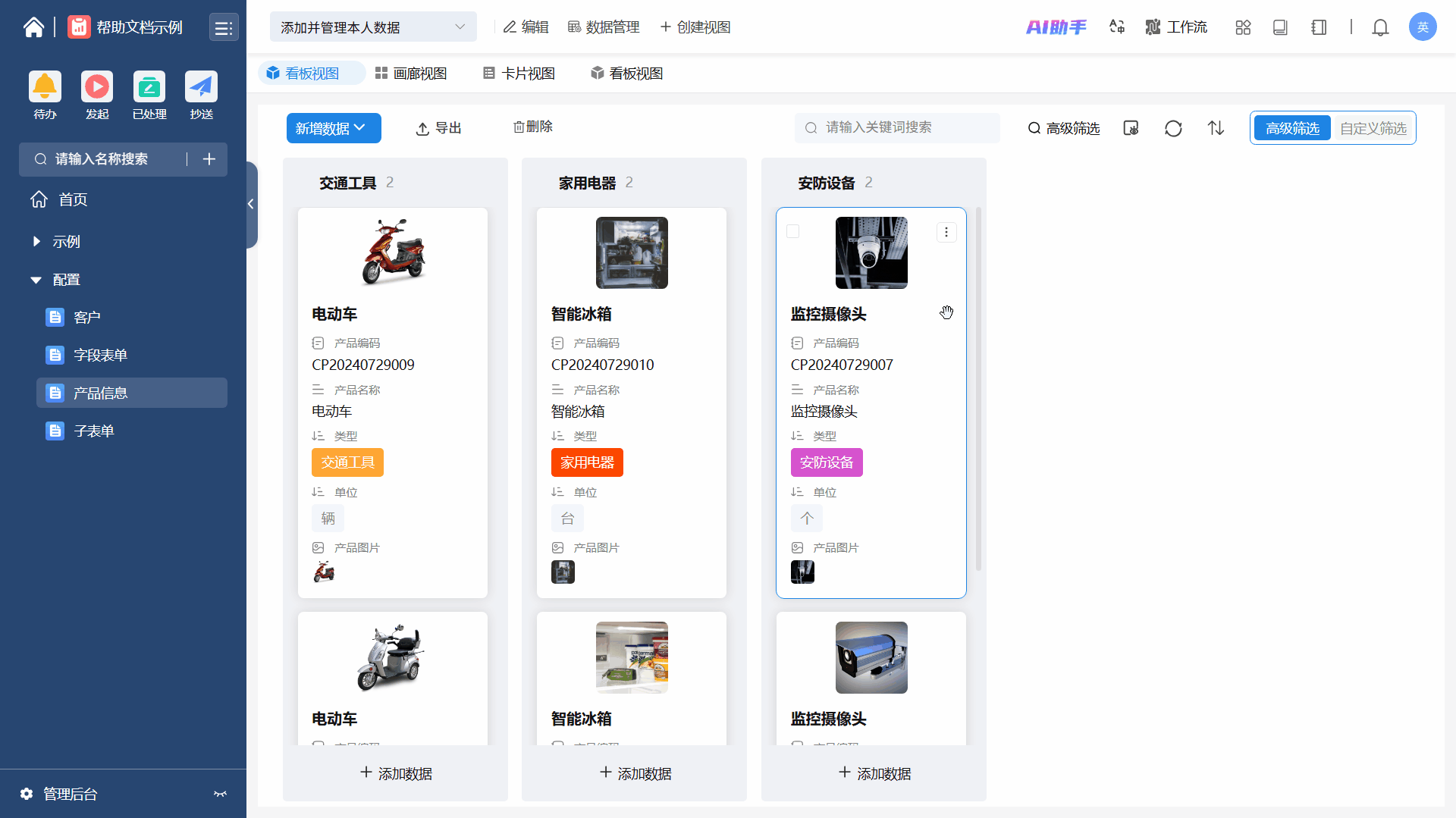Switch to the last 看板视图 tab
The width and height of the screenshot is (1456, 818).
pyautogui.click(x=627, y=74)
